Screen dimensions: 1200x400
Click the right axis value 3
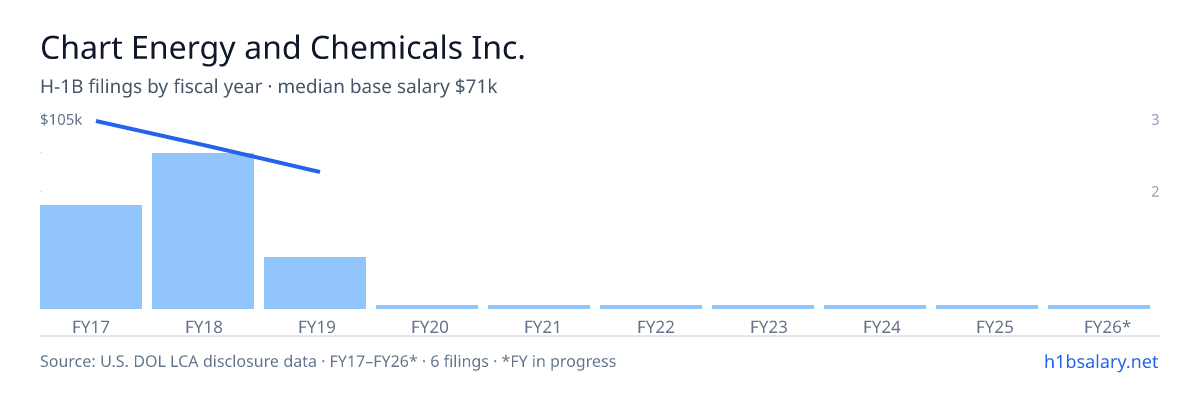[1155, 120]
